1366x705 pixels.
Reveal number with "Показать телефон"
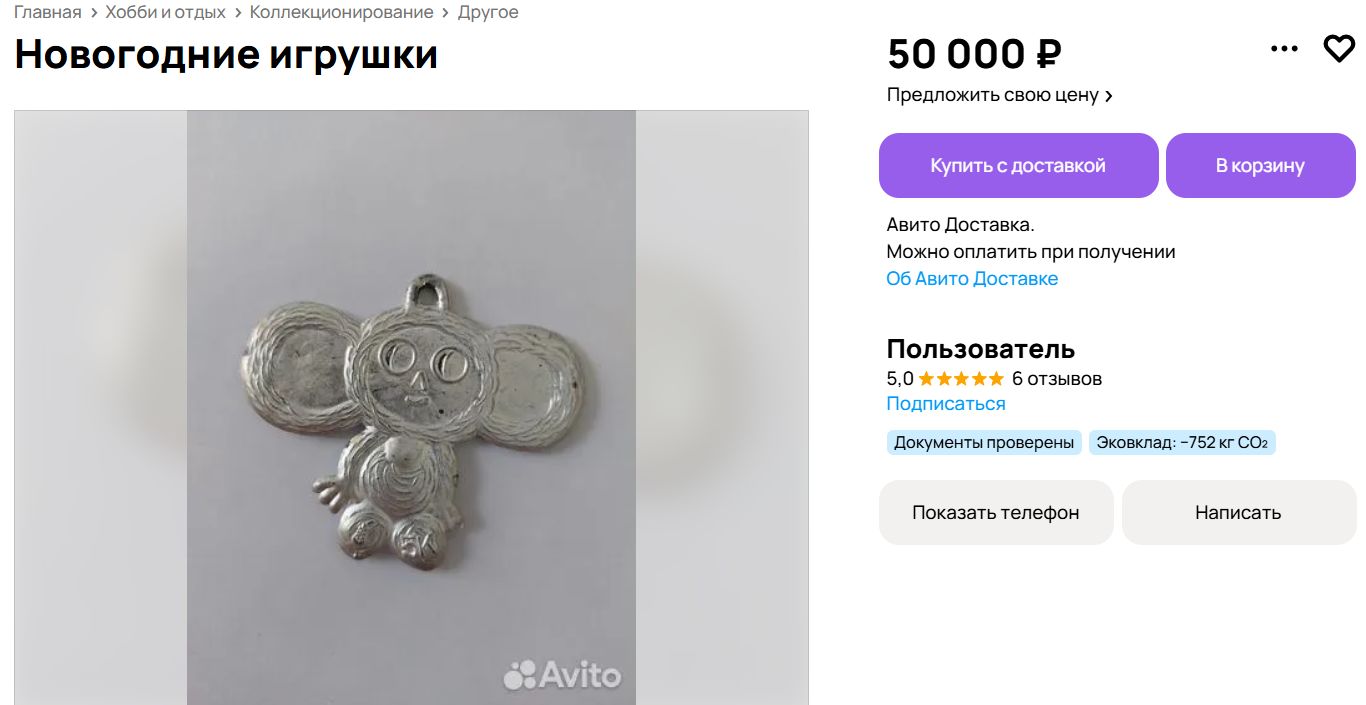[x=995, y=513]
